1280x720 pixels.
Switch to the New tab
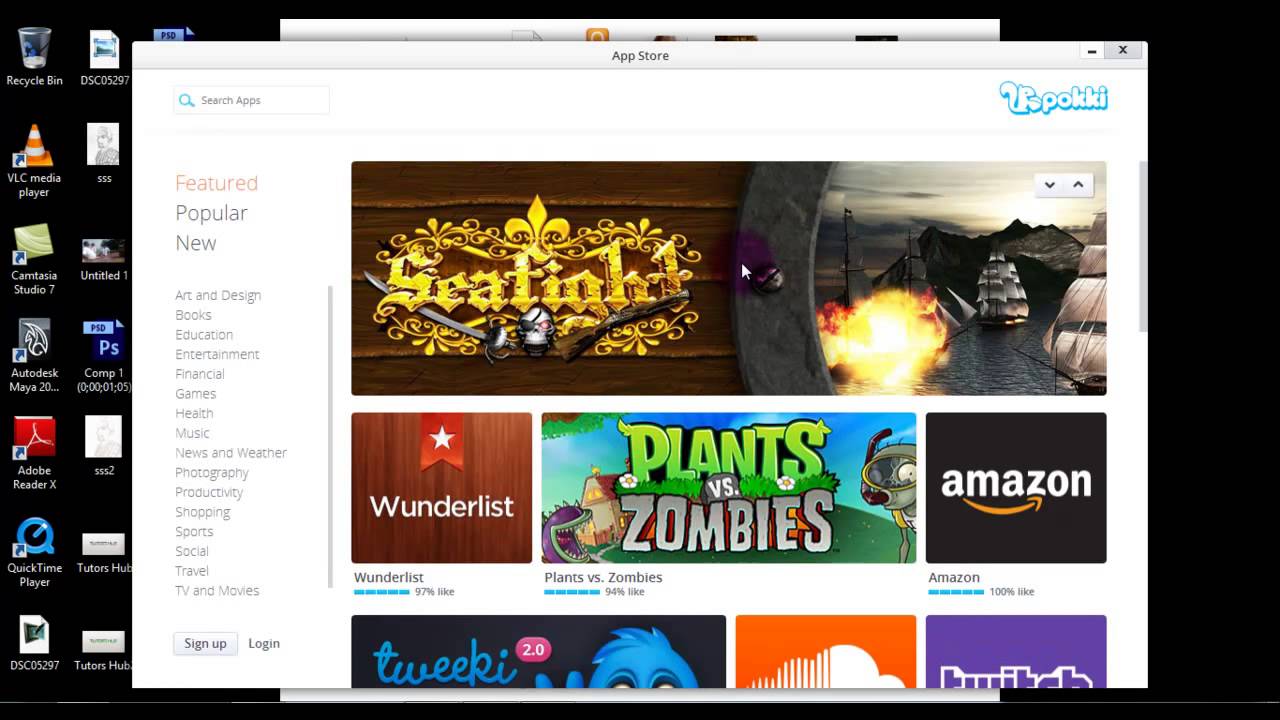click(195, 243)
